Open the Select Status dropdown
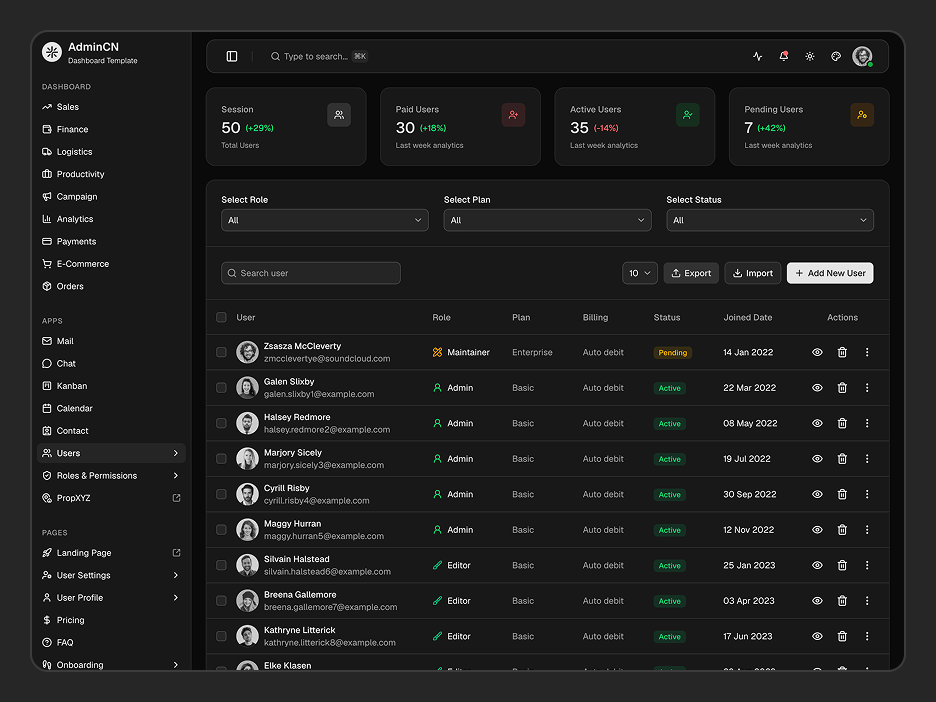Viewport: 936px width, 702px height. (770, 220)
